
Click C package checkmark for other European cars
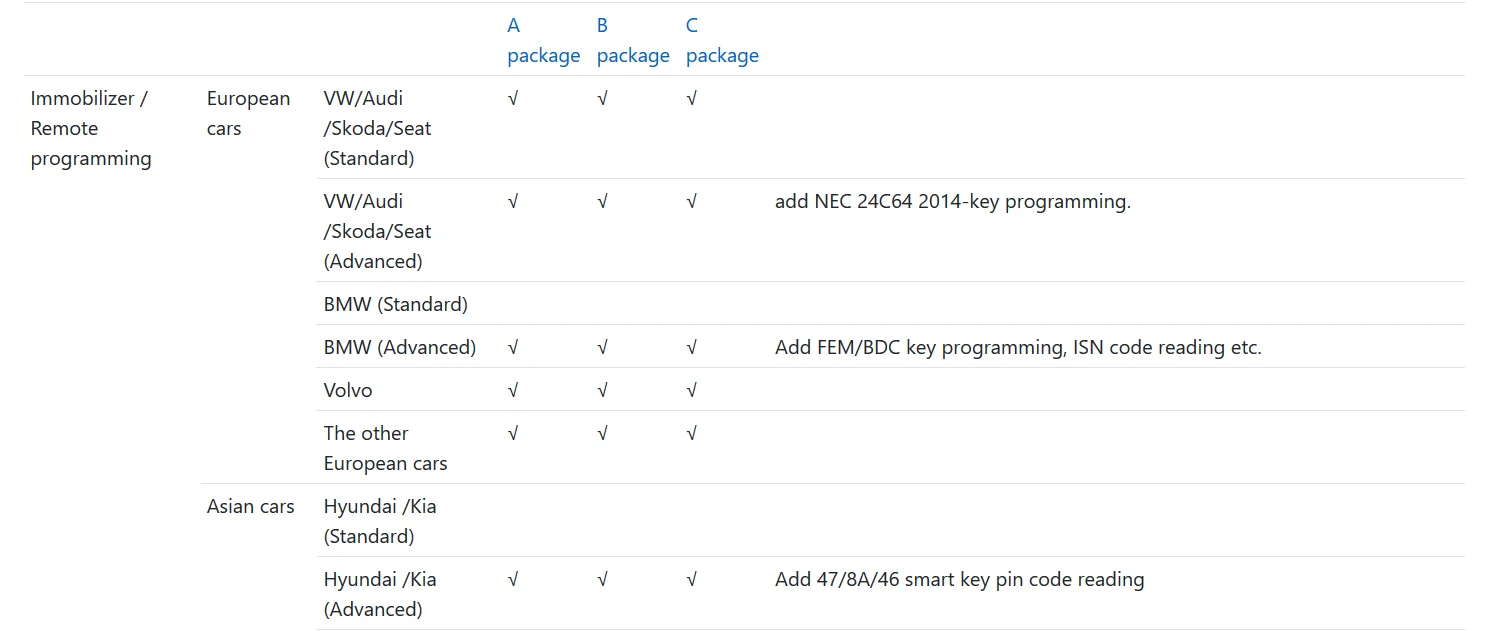[x=691, y=434]
